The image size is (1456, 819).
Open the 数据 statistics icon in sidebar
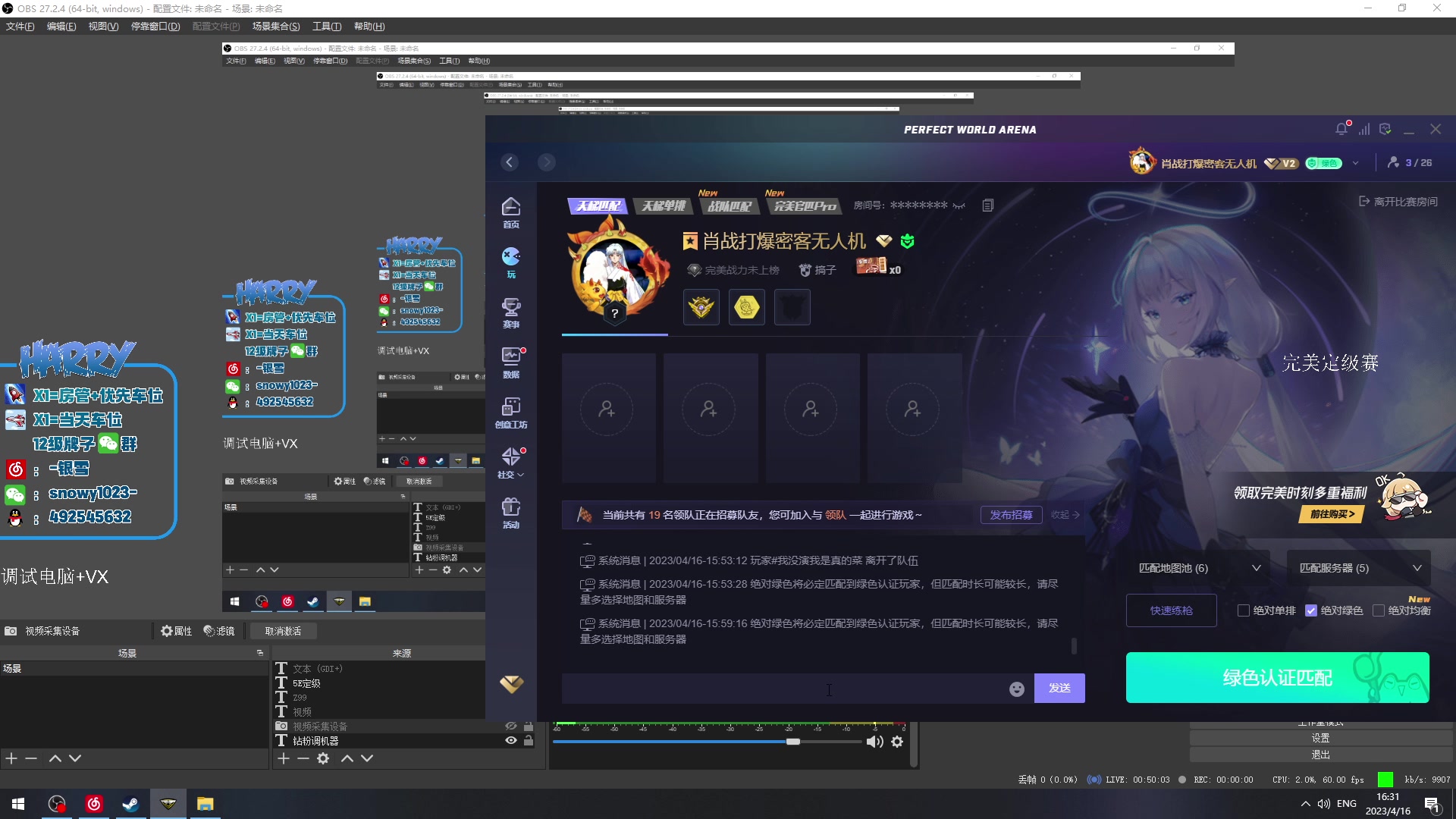(511, 362)
